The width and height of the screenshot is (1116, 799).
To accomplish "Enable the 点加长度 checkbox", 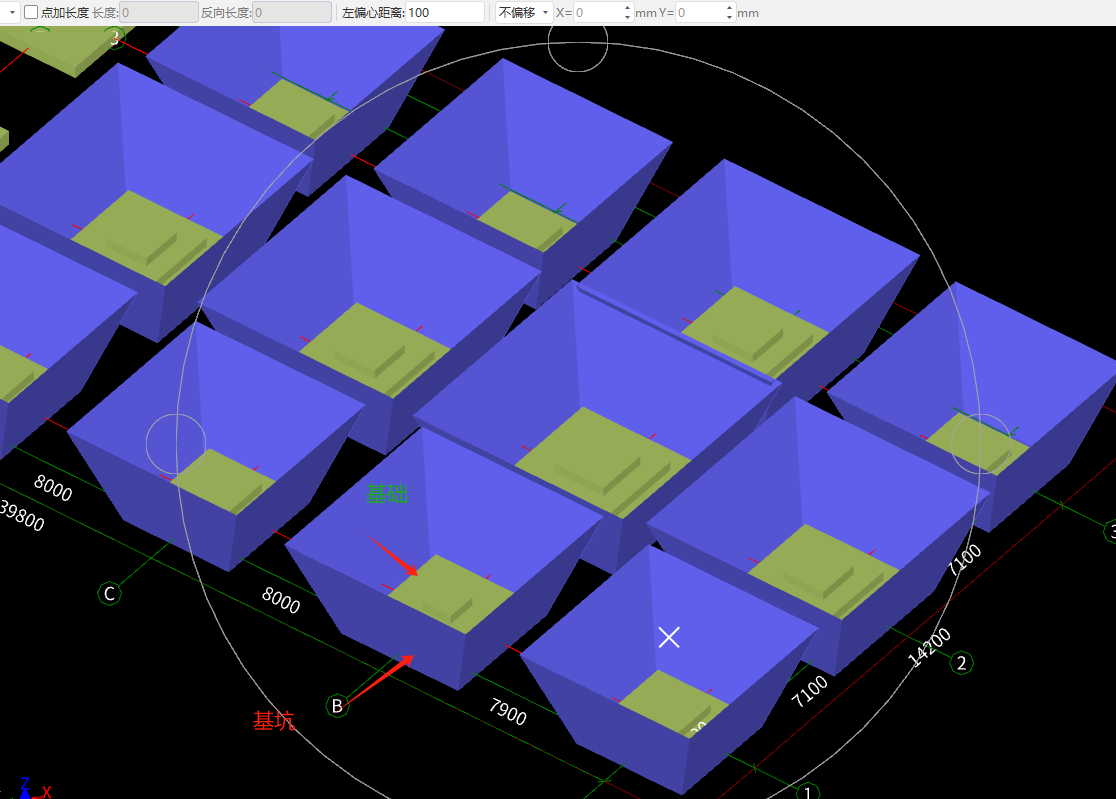I will [31, 12].
